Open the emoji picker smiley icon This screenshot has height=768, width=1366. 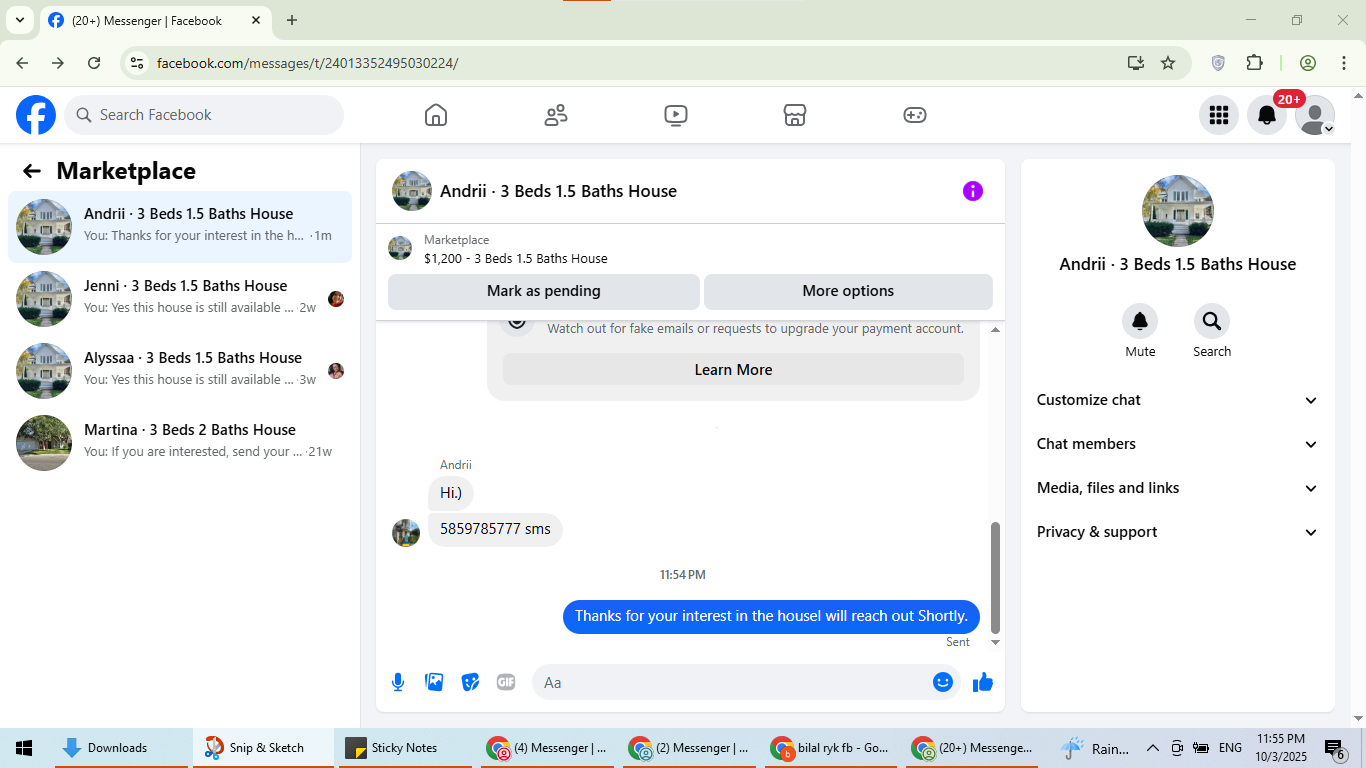pos(943,682)
